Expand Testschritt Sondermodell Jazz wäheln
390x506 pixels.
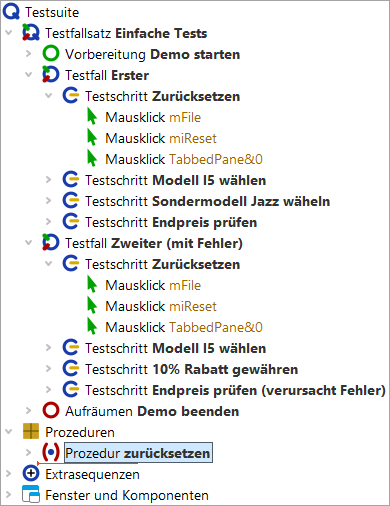pyautogui.click(x=49, y=201)
